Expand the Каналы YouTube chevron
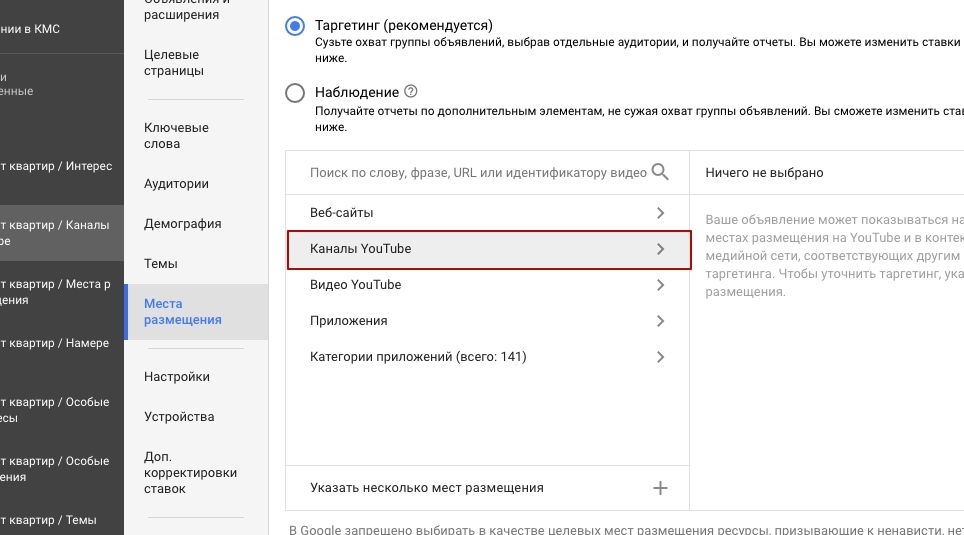This screenshot has height=535, width=964. 660,249
